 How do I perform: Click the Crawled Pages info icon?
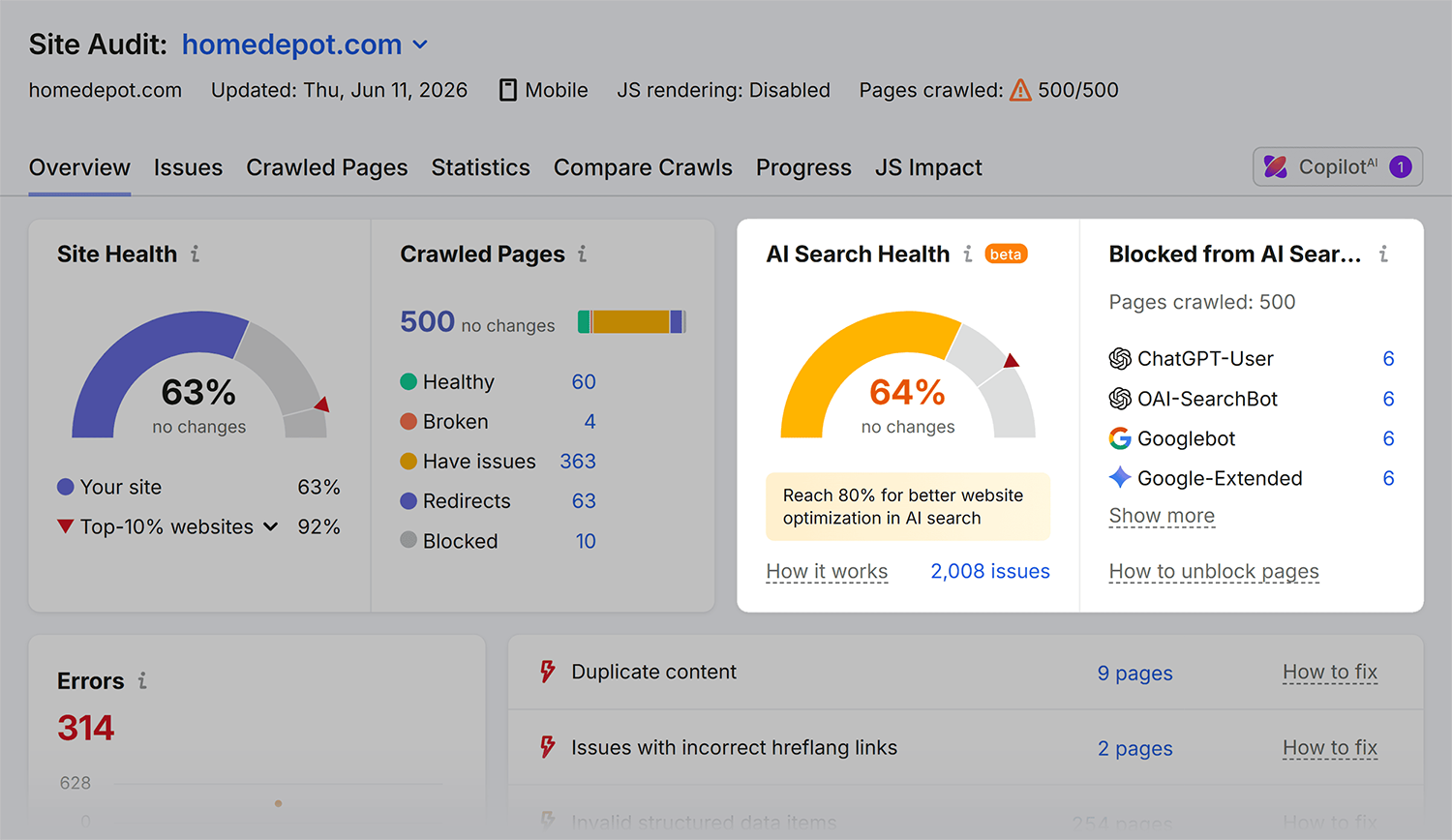point(583,254)
